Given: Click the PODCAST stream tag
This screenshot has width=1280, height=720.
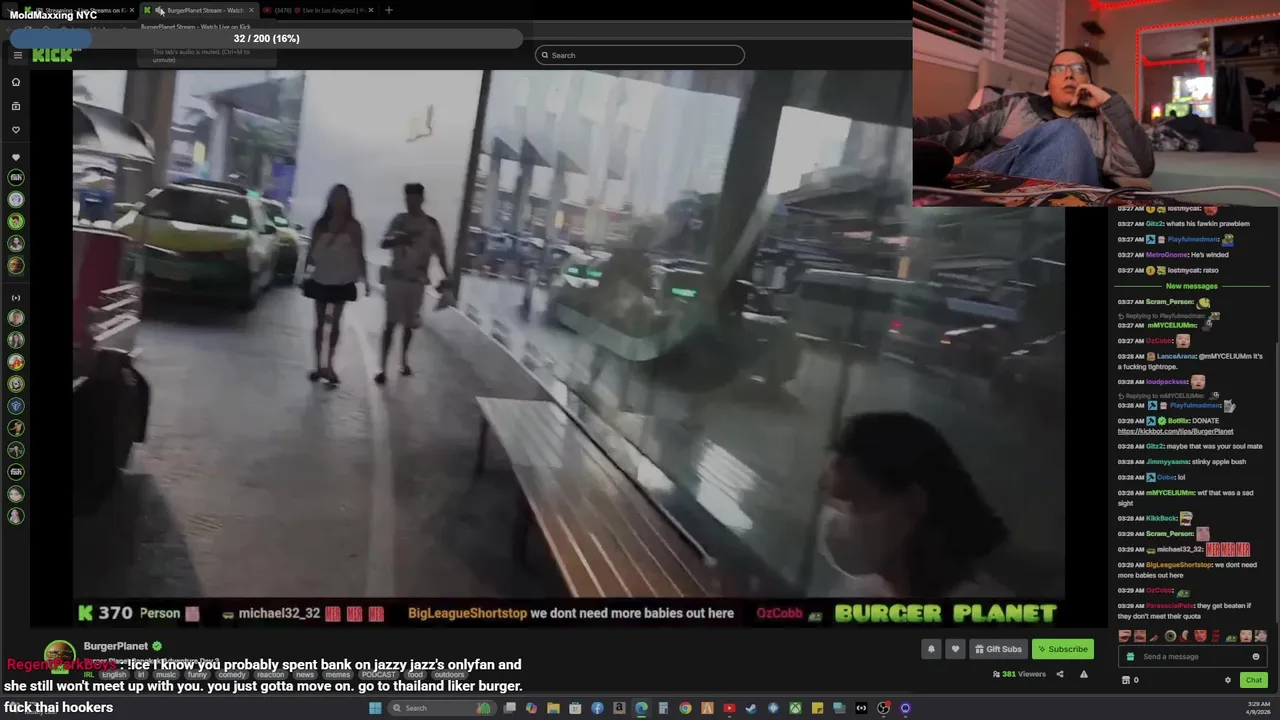Looking at the screenshot, I should pyautogui.click(x=376, y=675).
